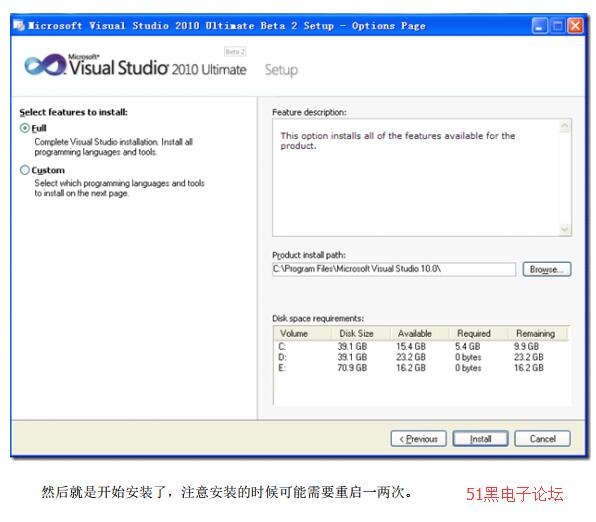This screenshot has width=596, height=522.
Task: Click the 'Complete Visual Studio installation' description
Action: pyautogui.click(x=114, y=147)
